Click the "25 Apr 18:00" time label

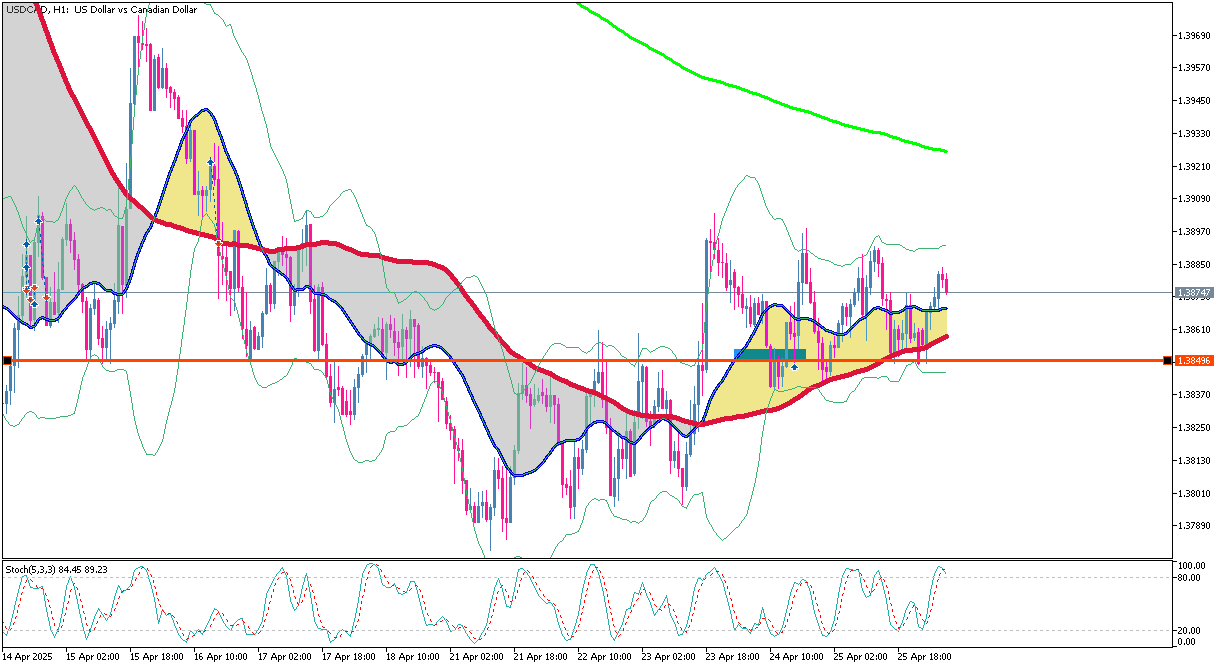coord(924,658)
